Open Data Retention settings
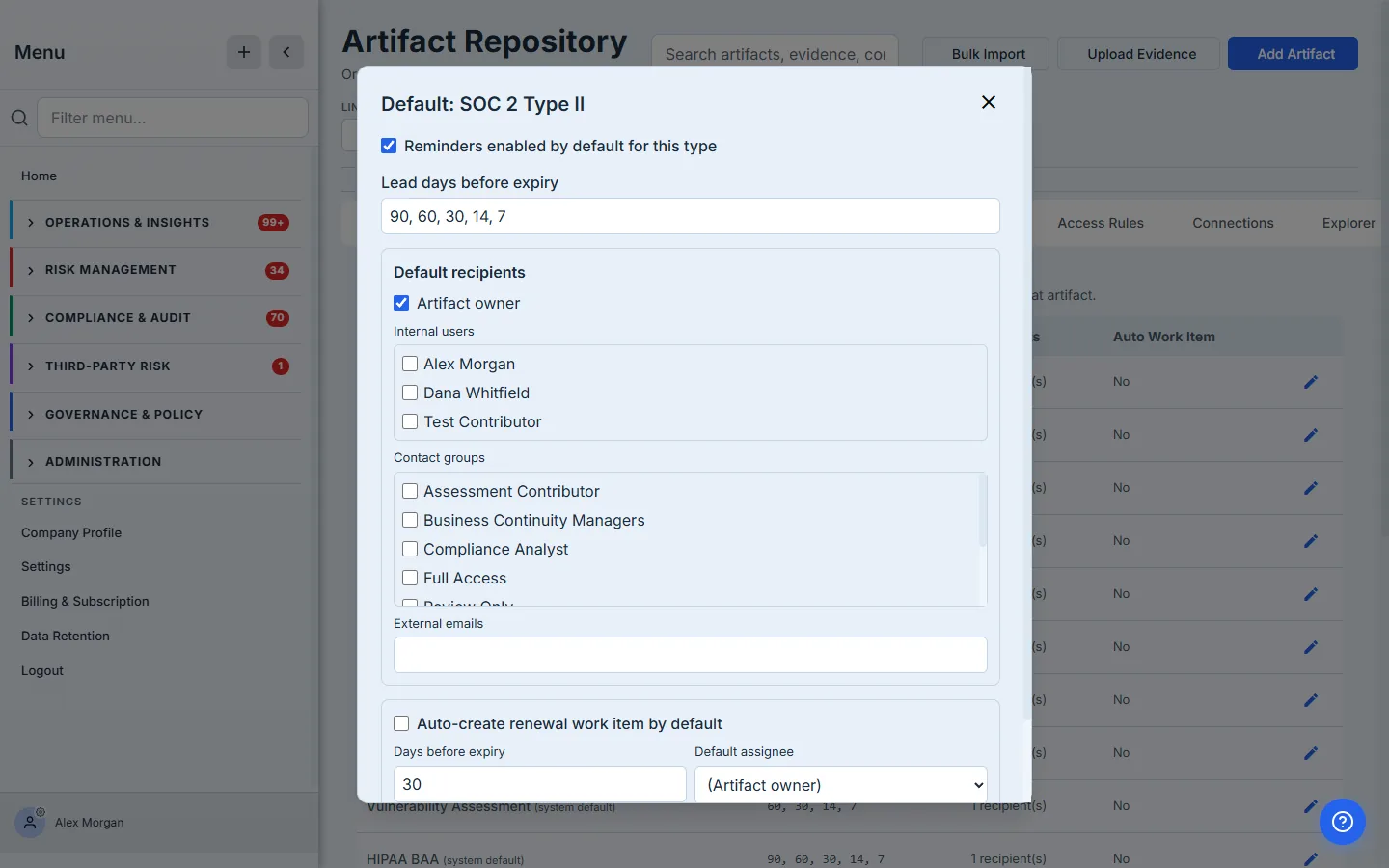Image resolution: width=1389 pixels, height=868 pixels. tap(66, 636)
